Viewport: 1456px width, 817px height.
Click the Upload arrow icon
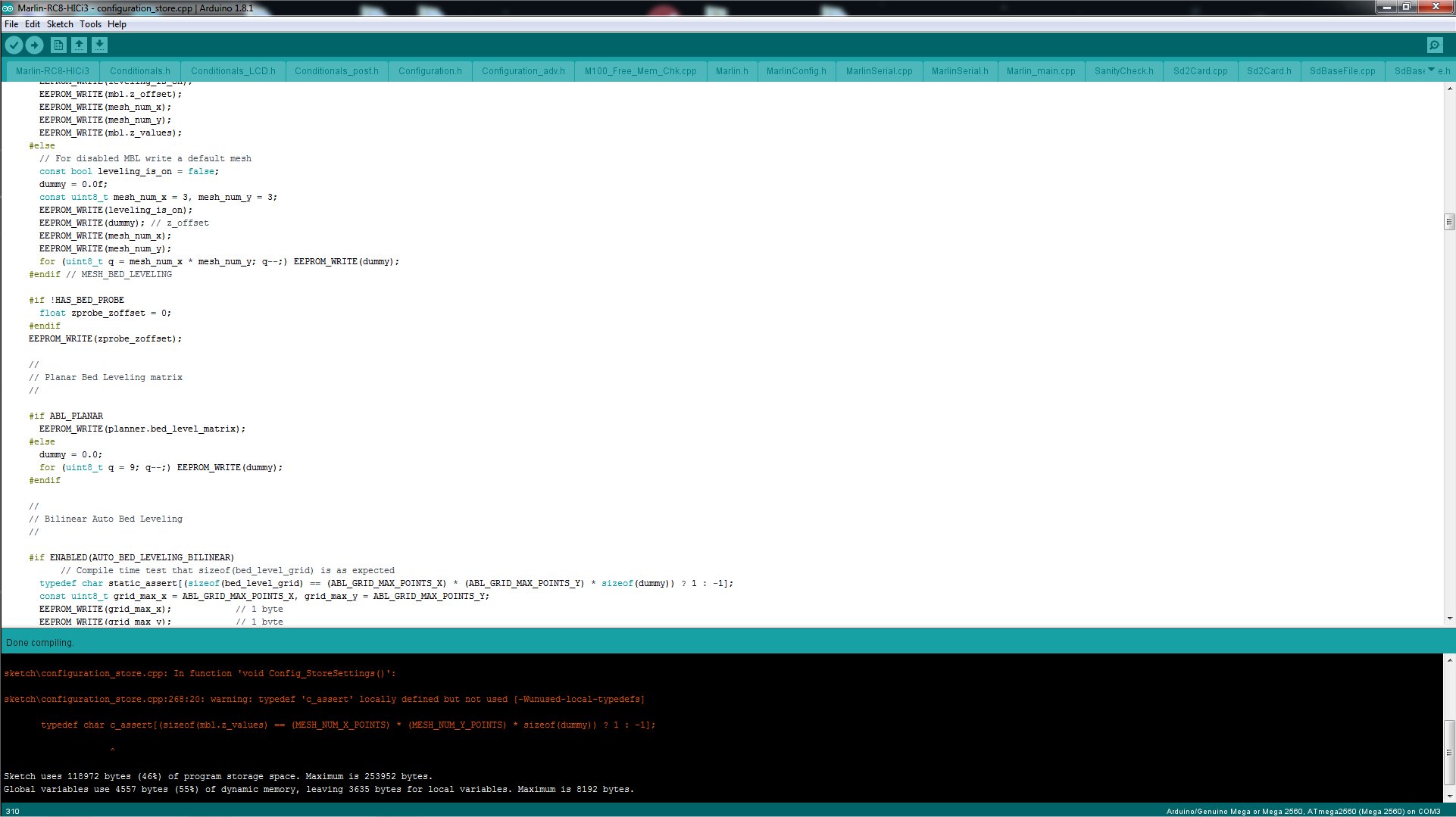[35, 45]
